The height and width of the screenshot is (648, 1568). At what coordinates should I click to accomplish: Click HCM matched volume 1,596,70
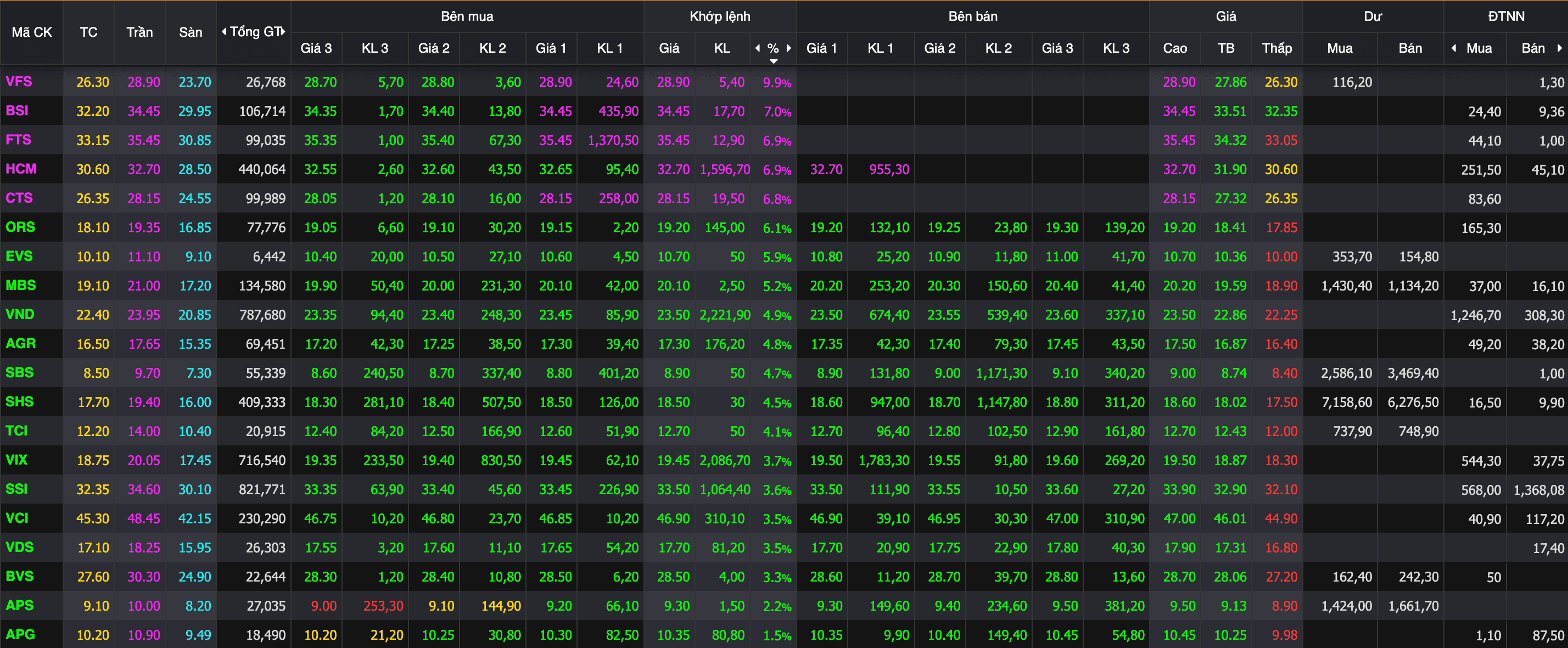[725, 170]
